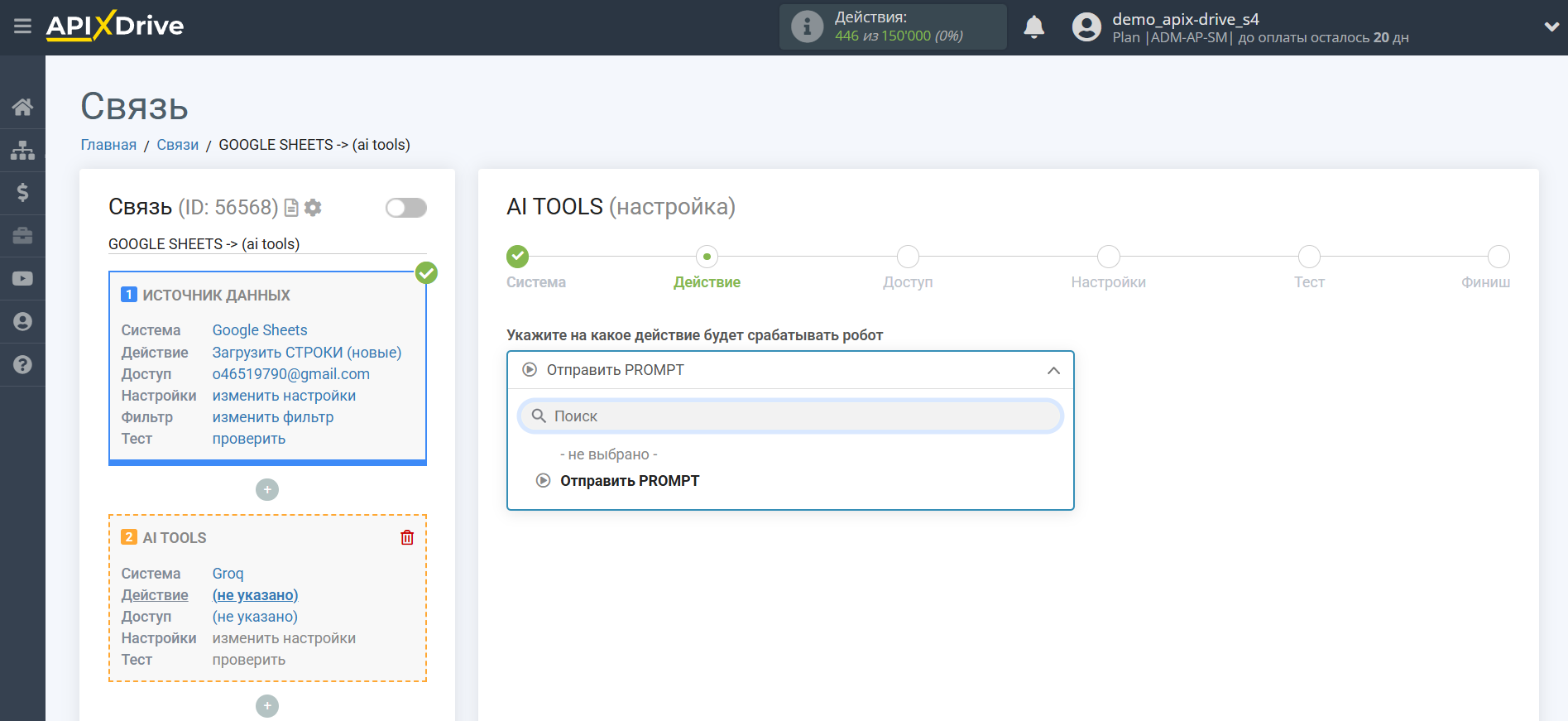Go to the 'Настройки' step
1568x721 pixels.
tap(1108, 257)
